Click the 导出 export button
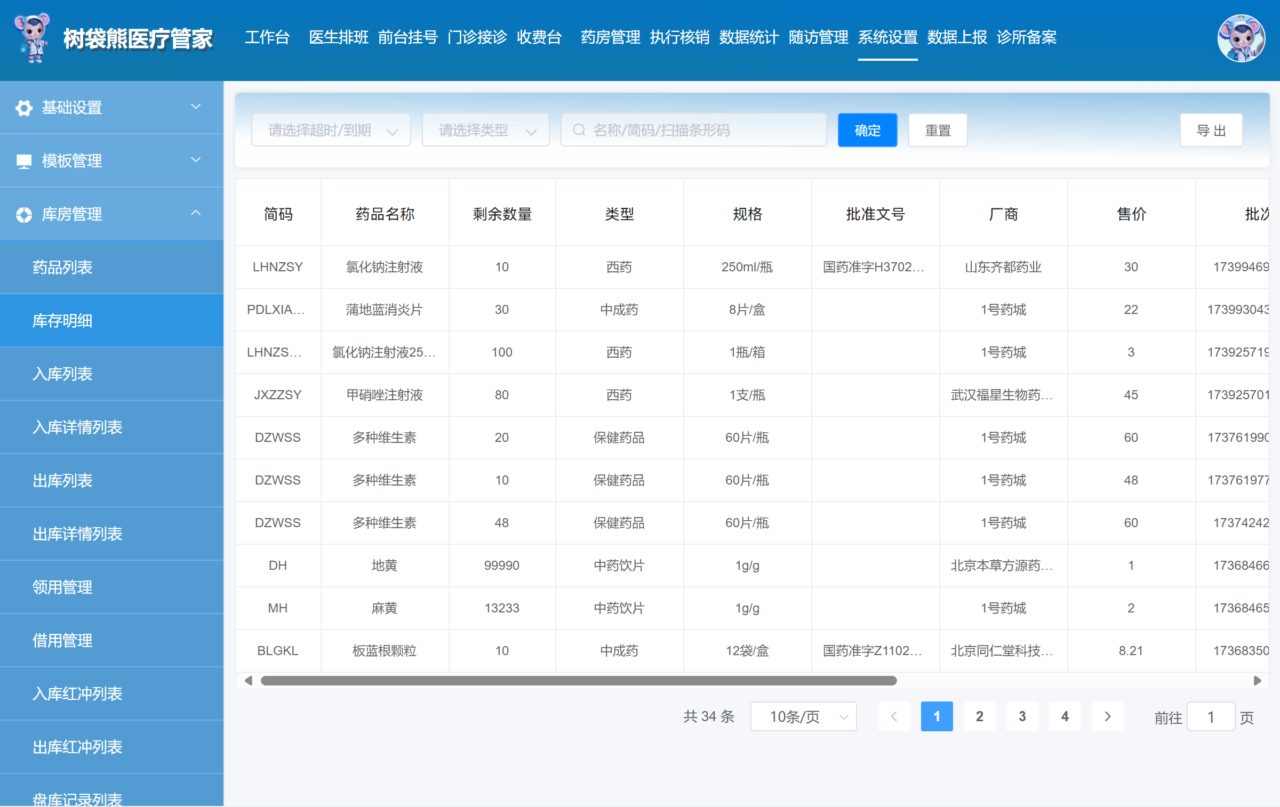The width and height of the screenshot is (1280, 807). click(x=1211, y=130)
